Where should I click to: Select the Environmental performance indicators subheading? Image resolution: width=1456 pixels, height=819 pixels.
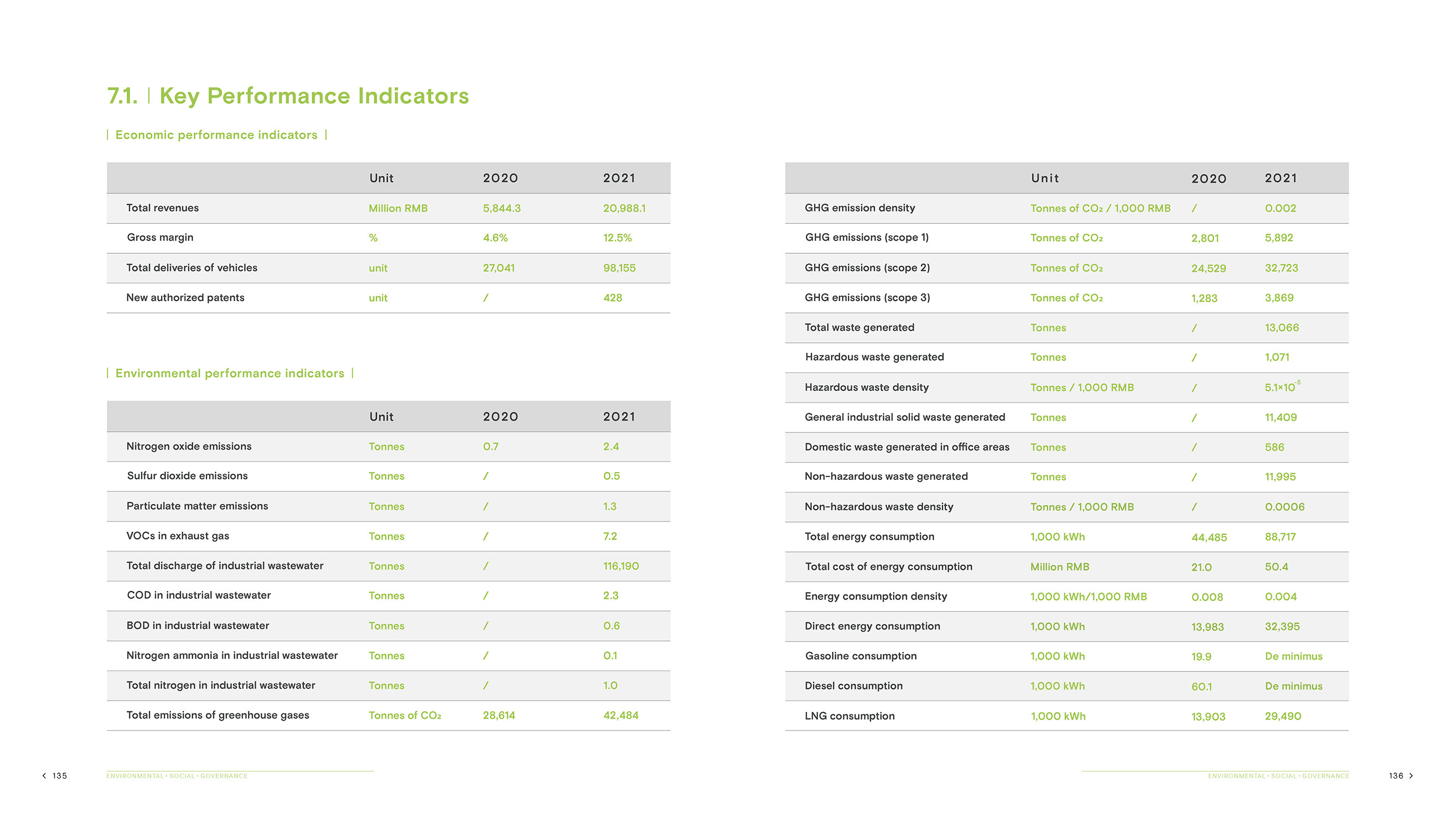(229, 373)
